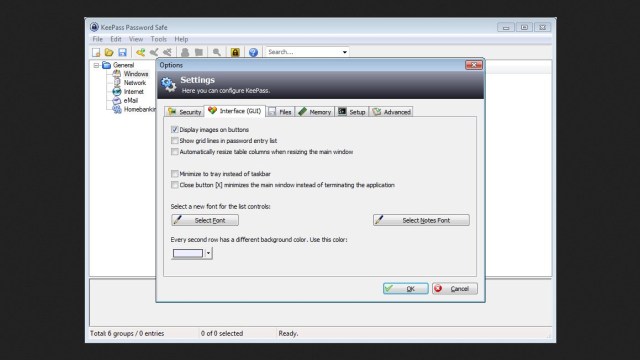Open the Search box dropdown arrow
The image size is (640, 360).
(x=344, y=52)
